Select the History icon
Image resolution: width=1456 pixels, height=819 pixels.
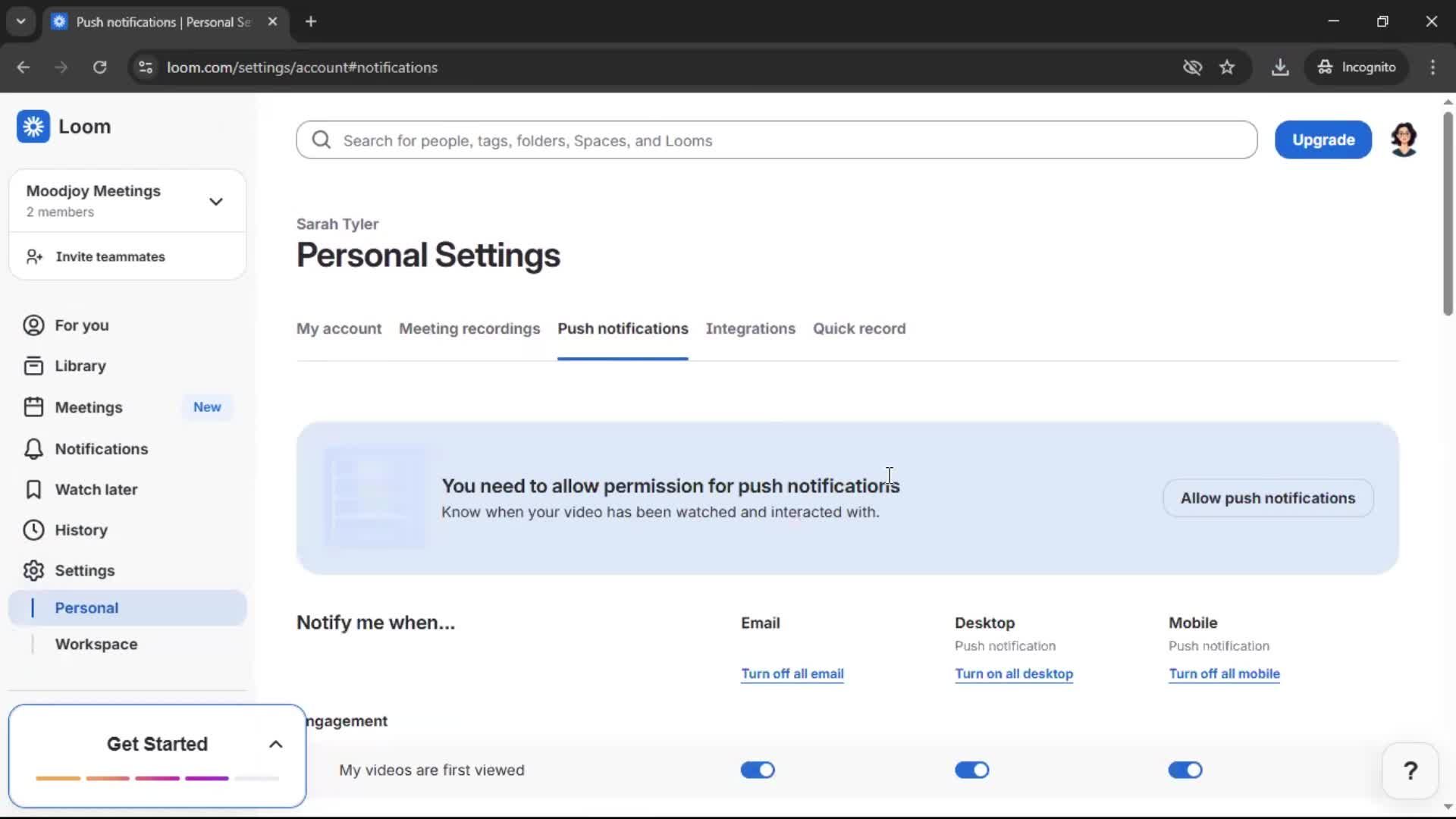pos(33,530)
